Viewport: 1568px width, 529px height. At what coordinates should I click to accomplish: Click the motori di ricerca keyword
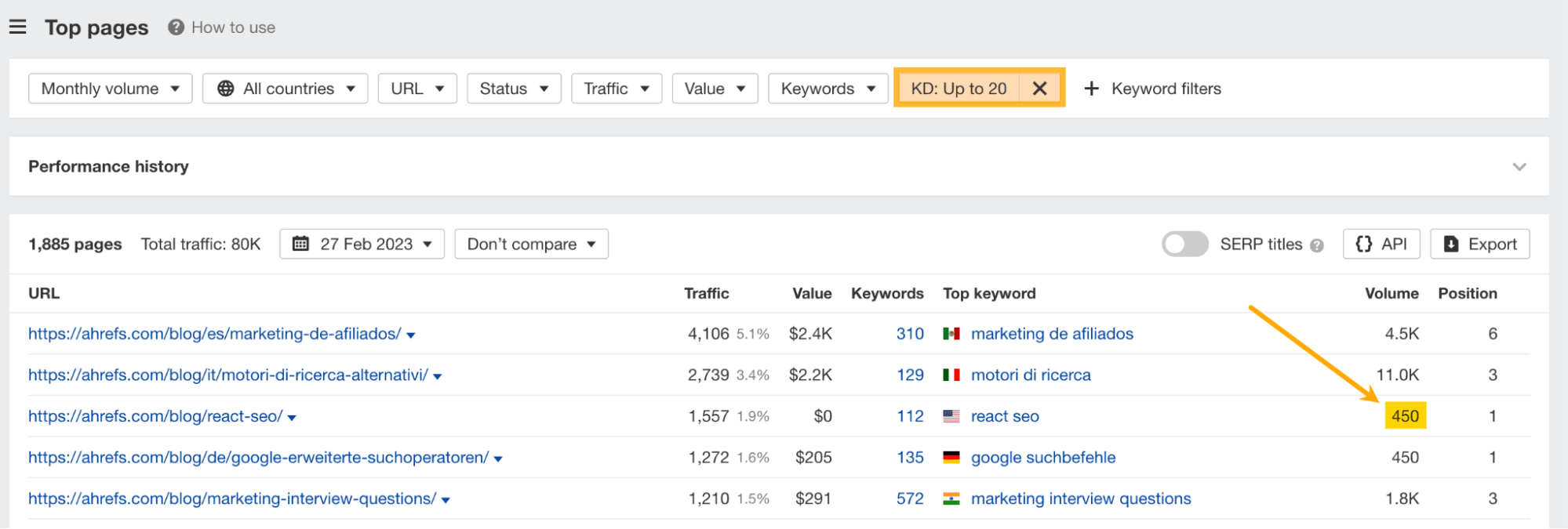coord(1031,375)
